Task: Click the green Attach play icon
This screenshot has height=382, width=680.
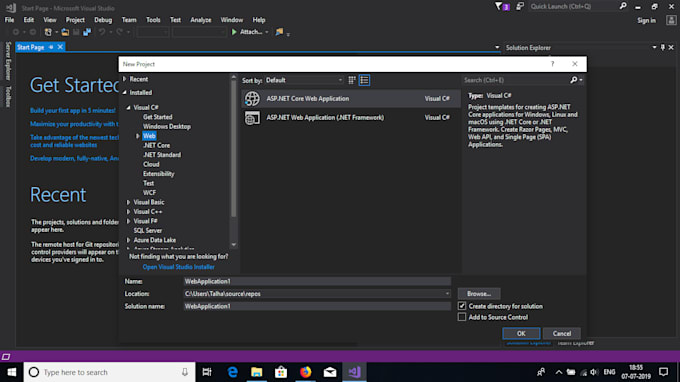Action: point(234,32)
